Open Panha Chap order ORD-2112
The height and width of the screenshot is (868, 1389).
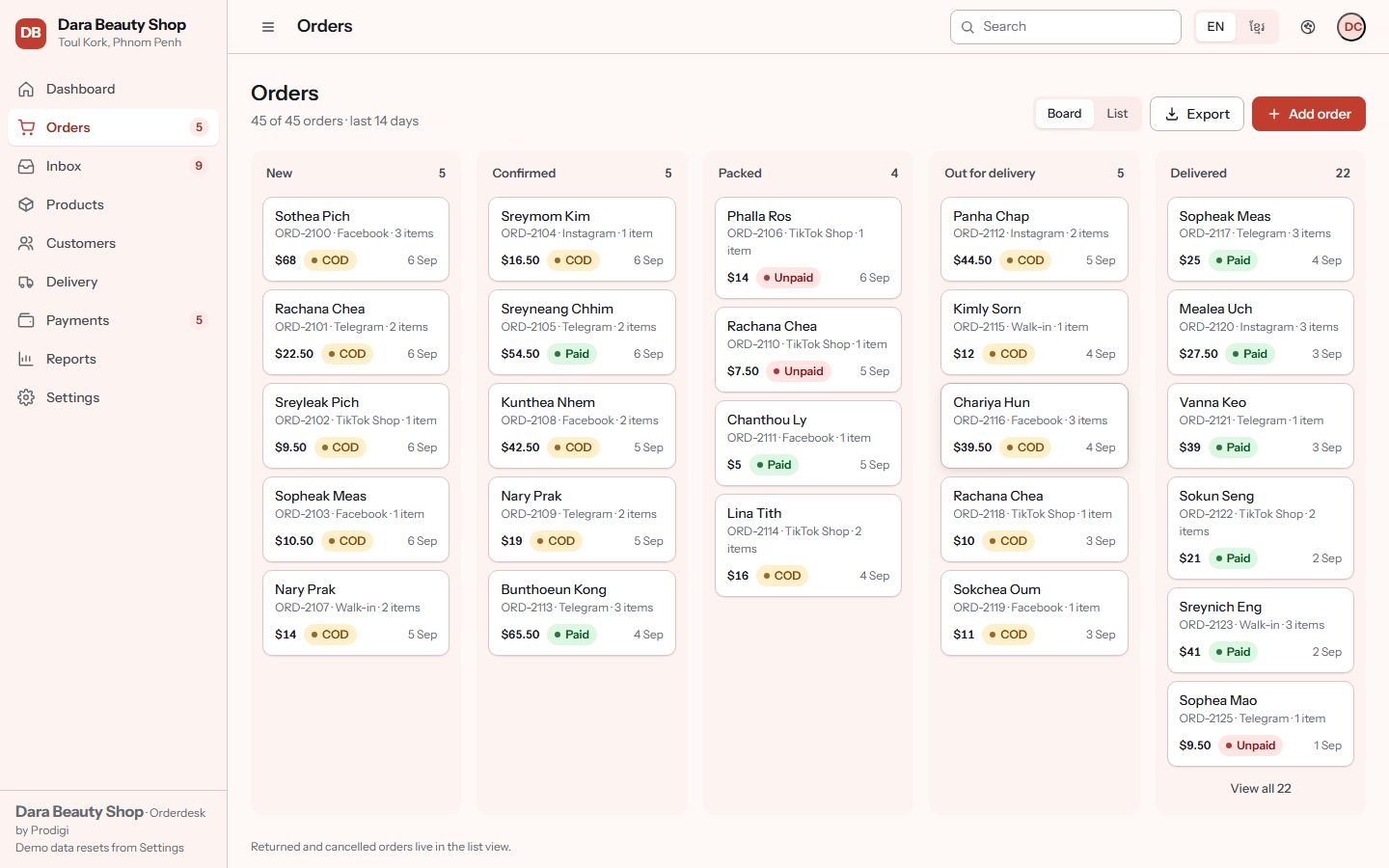(x=1034, y=239)
